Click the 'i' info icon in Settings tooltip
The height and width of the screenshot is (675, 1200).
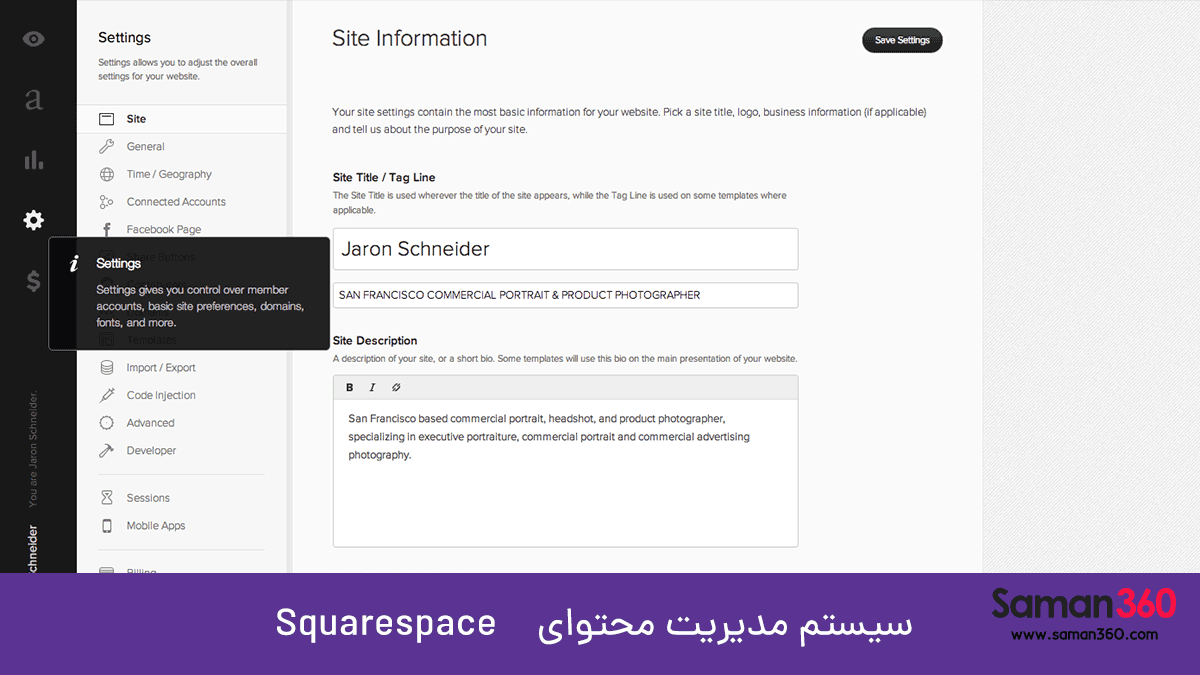click(x=73, y=264)
